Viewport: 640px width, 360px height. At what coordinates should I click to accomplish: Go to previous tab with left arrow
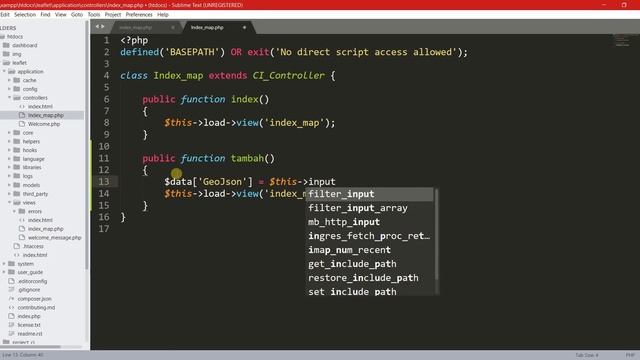pyautogui.click(x=98, y=27)
